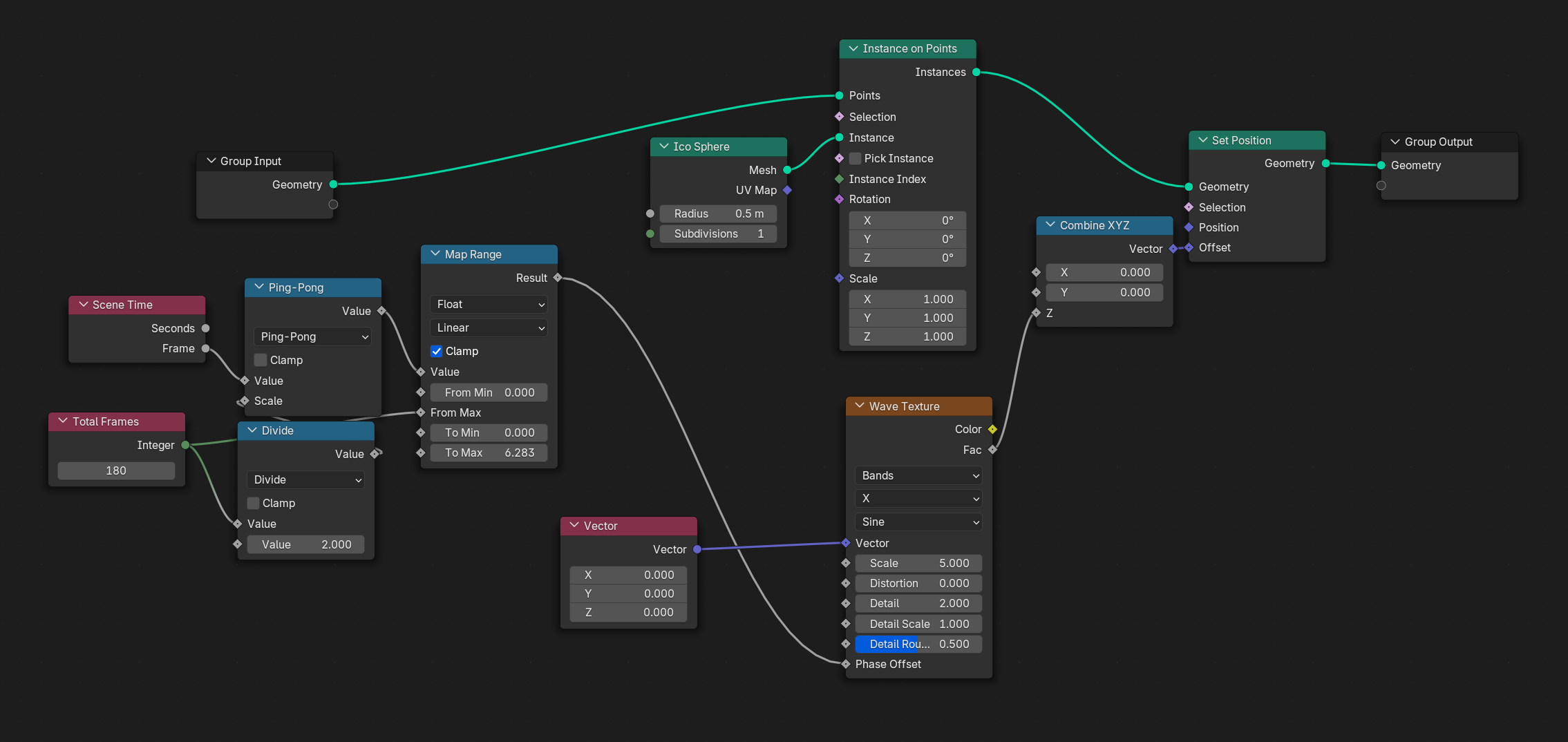Collapse the Instance on Points node
Image resolution: width=1568 pixels, height=742 pixels.
pos(853,48)
